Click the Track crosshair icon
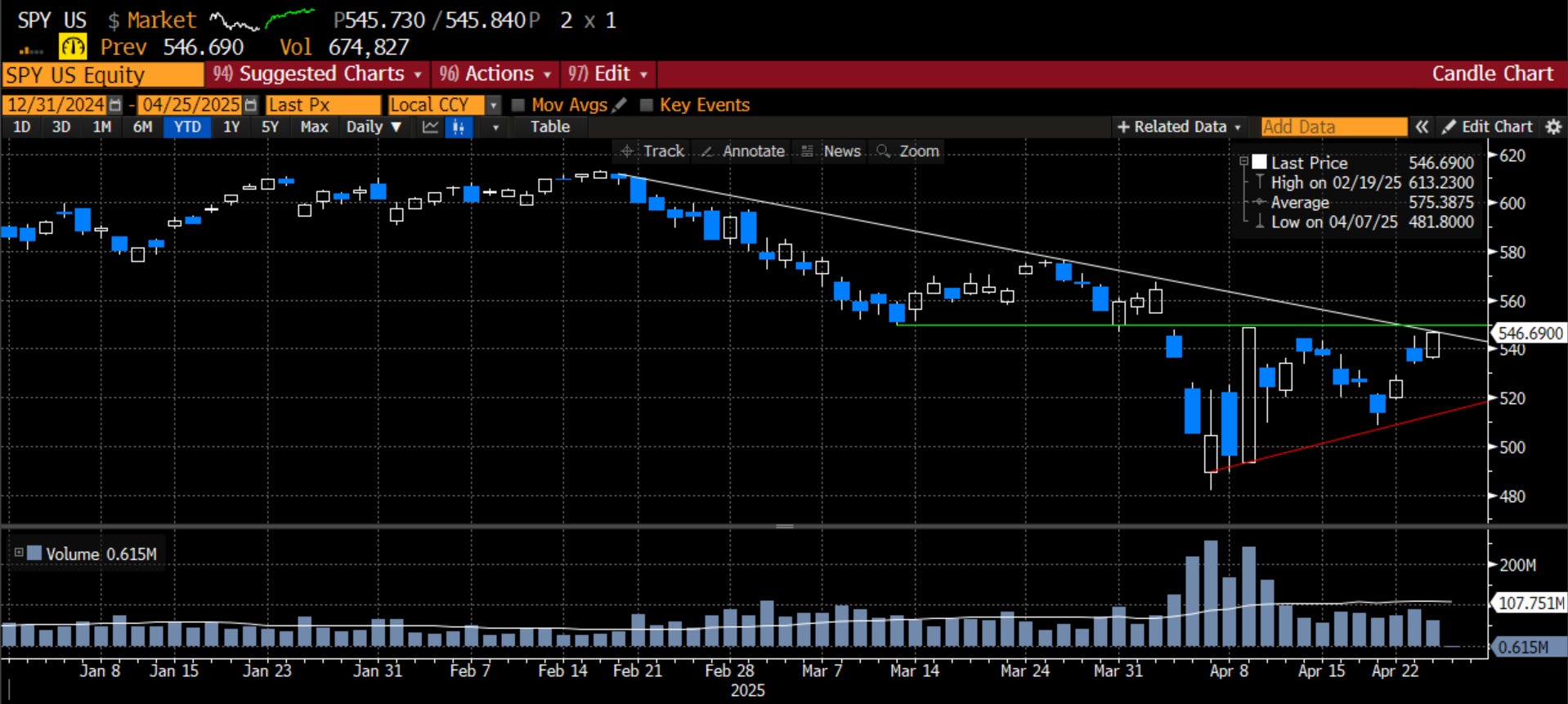1568x704 pixels. [x=626, y=151]
